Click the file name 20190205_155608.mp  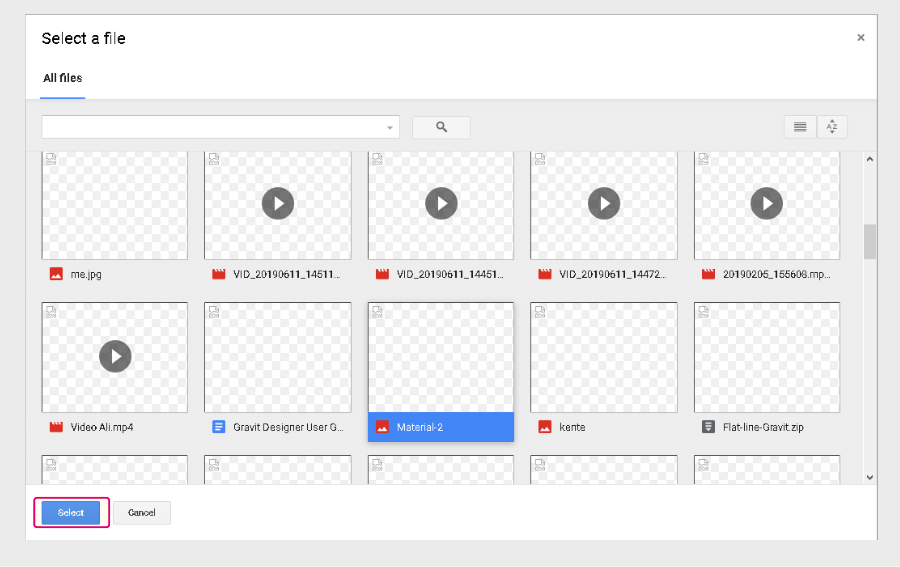coord(777,274)
